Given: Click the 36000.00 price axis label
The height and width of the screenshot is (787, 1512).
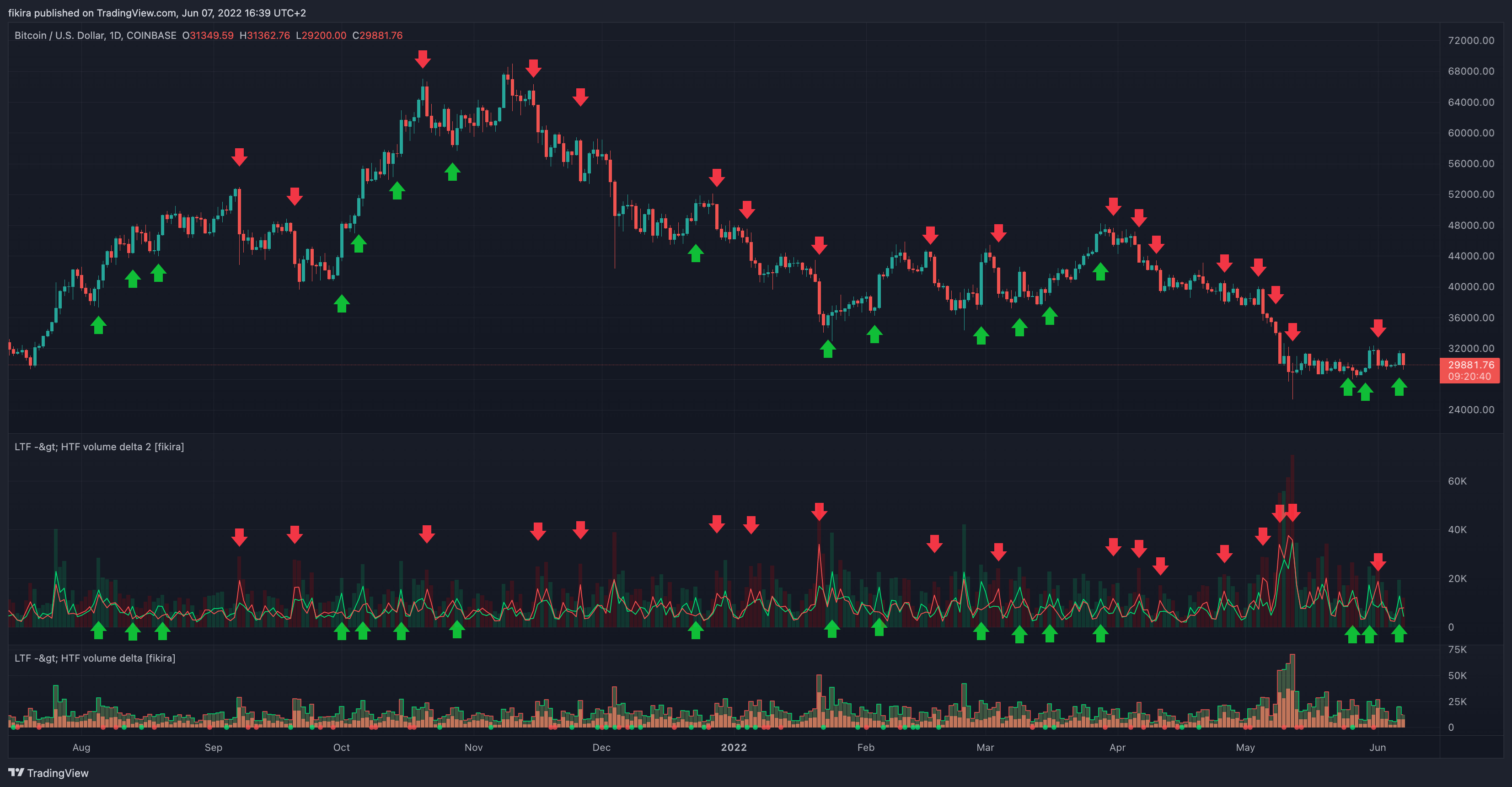Looking at the screenshot, I should coord(1471,318).
